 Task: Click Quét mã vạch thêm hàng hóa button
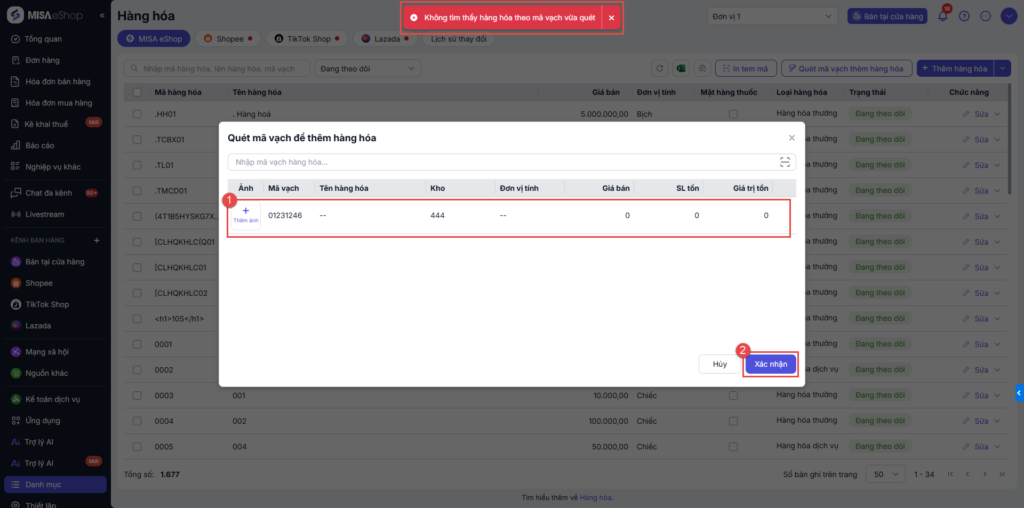tap(846, 69)
